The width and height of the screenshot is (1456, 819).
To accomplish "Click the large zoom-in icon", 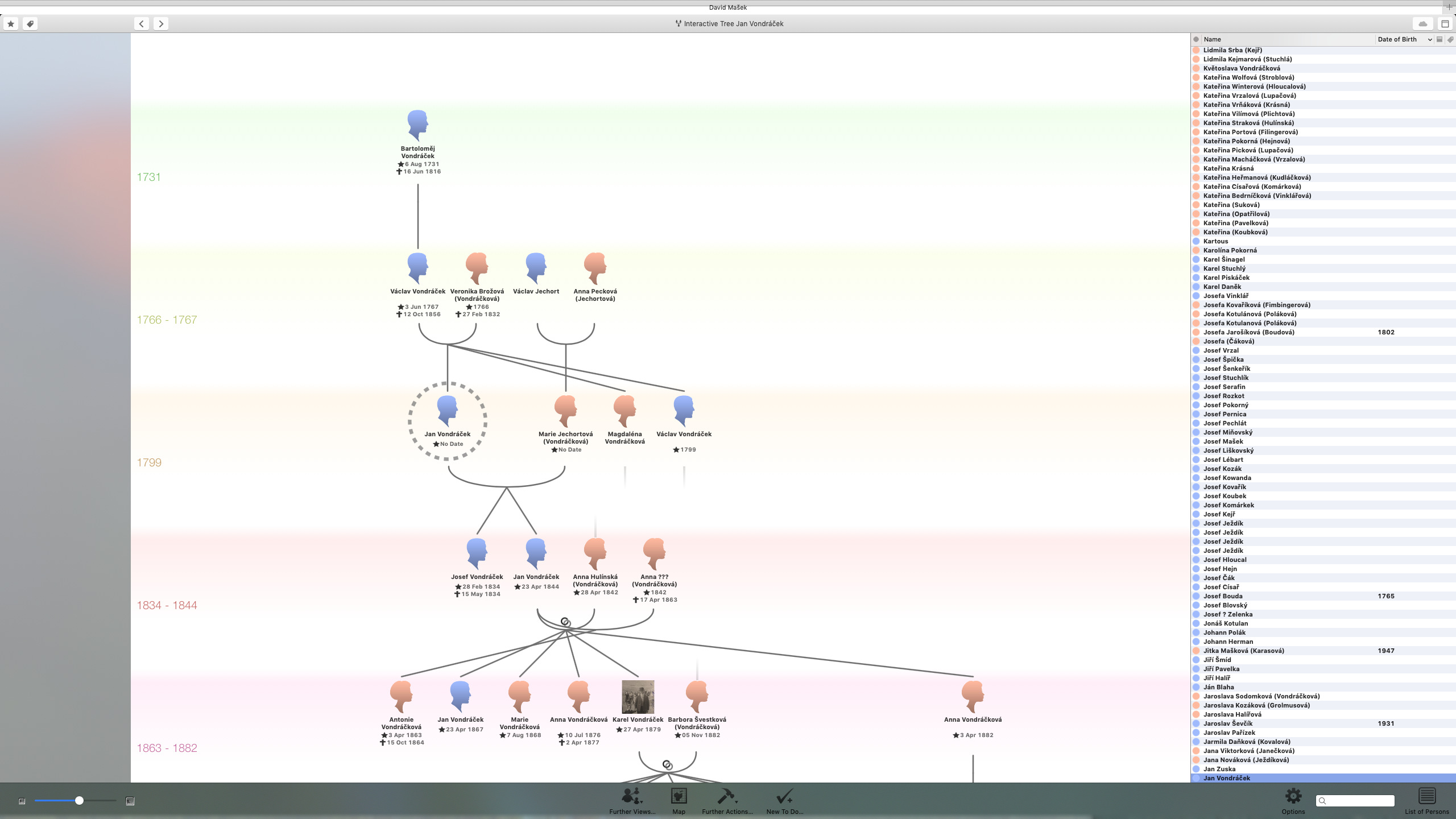I will click(x=130, y=801).
